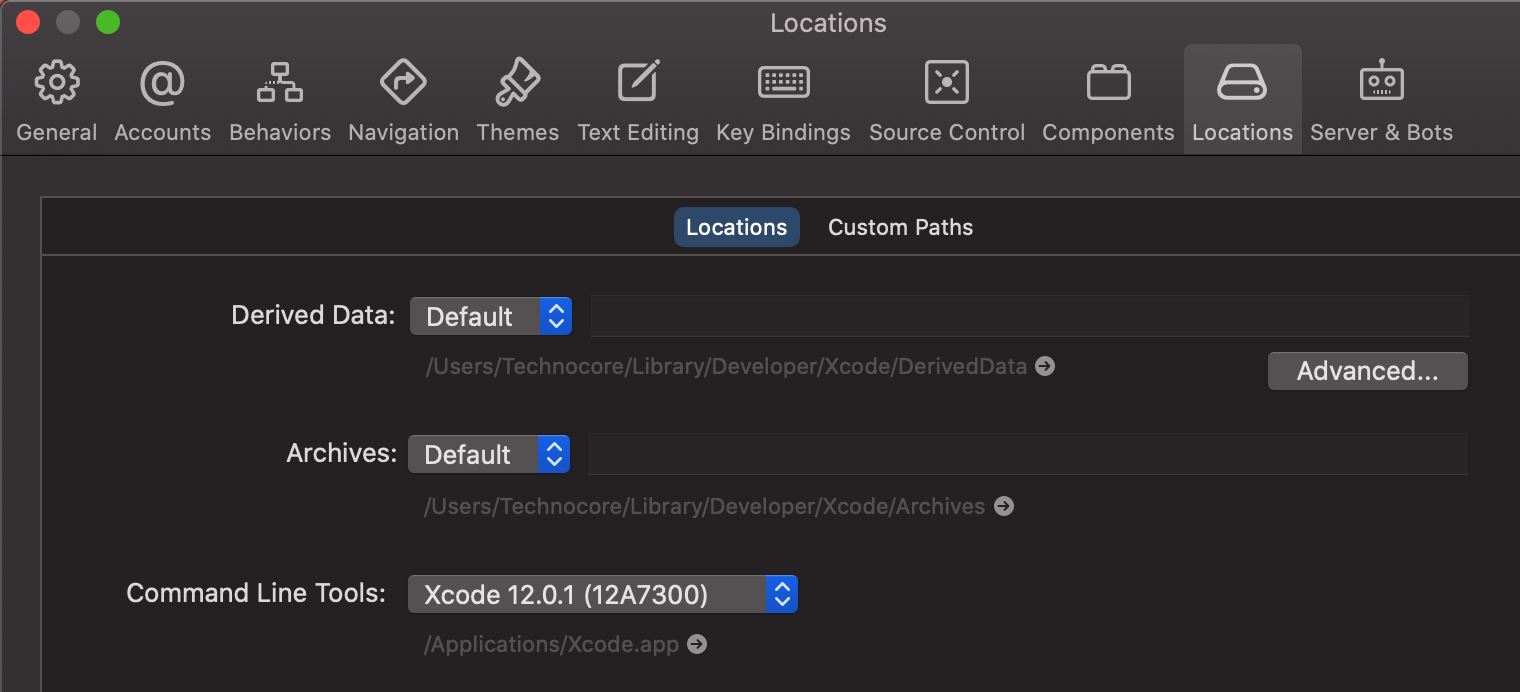Show the Components preferences pane
The image size is (1520, 692).
1108,100
